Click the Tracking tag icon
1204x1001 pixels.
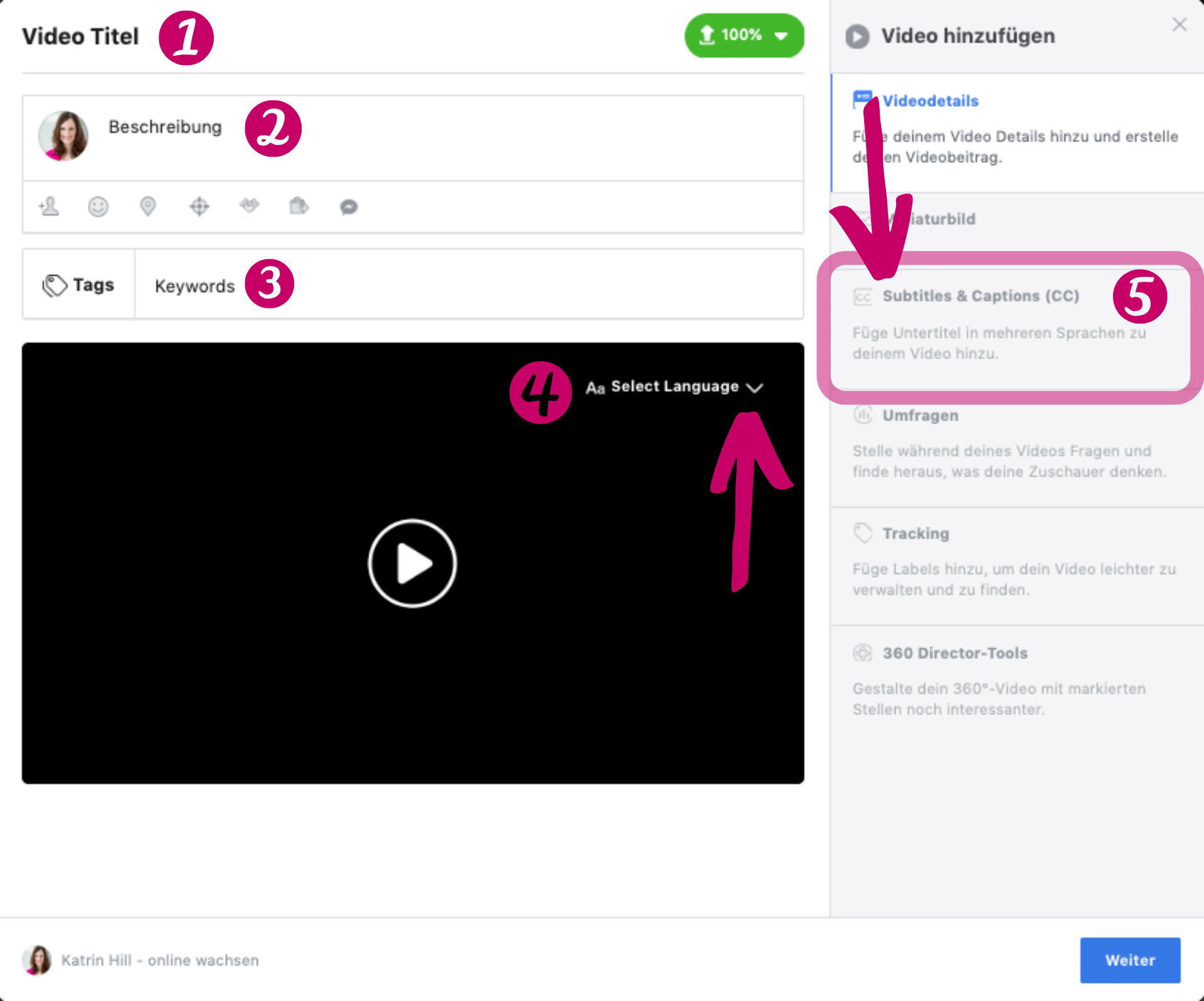[863, 533]
